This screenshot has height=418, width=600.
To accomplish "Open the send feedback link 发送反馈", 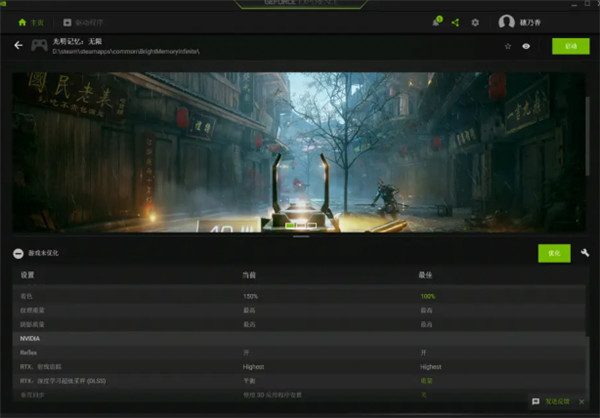I will coord(557,401).
